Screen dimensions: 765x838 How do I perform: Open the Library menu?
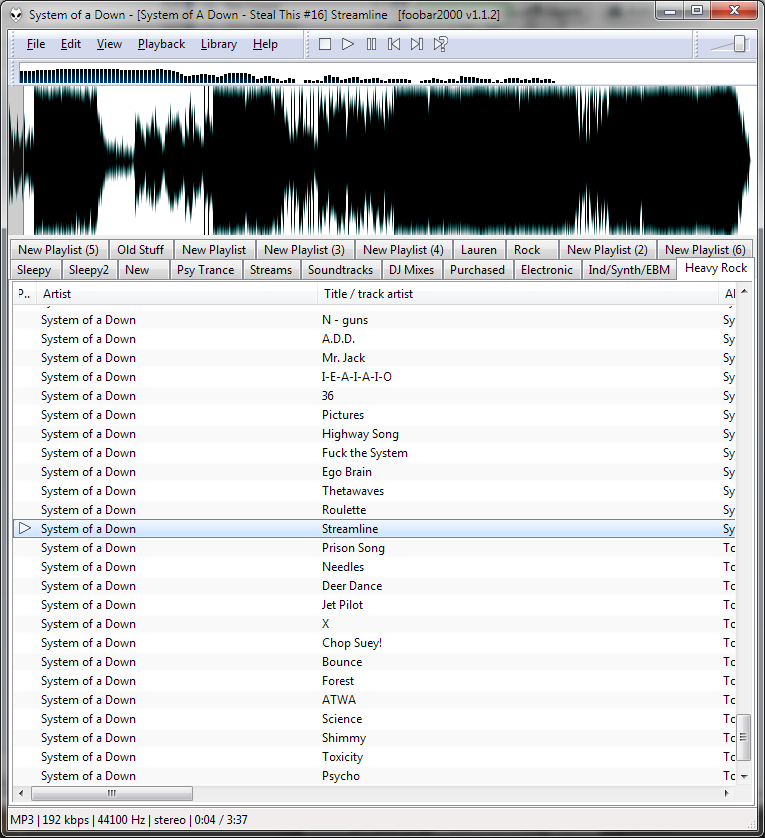coord(219,44)
